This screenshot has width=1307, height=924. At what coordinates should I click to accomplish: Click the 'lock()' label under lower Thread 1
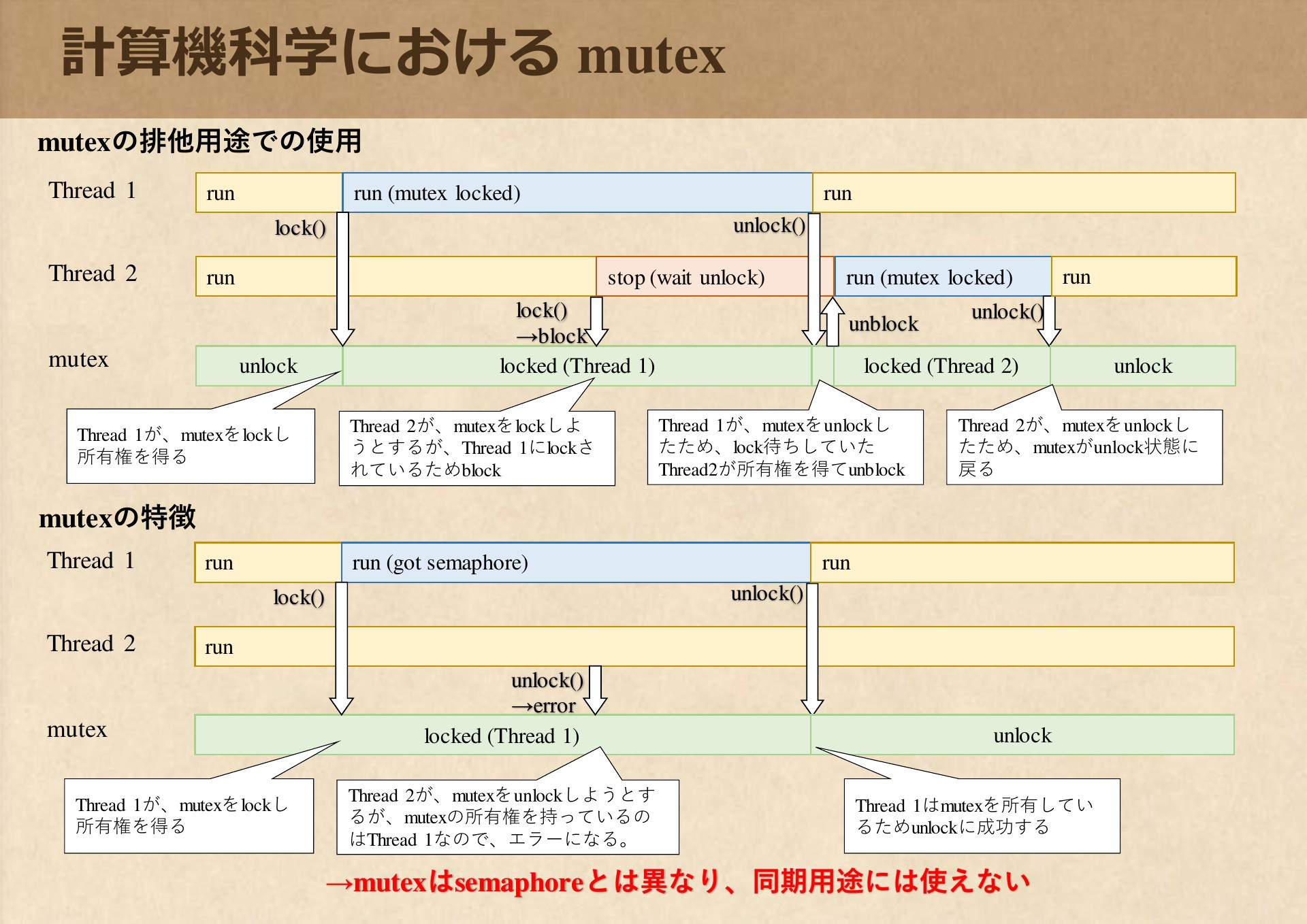click(x=299, y=597)
